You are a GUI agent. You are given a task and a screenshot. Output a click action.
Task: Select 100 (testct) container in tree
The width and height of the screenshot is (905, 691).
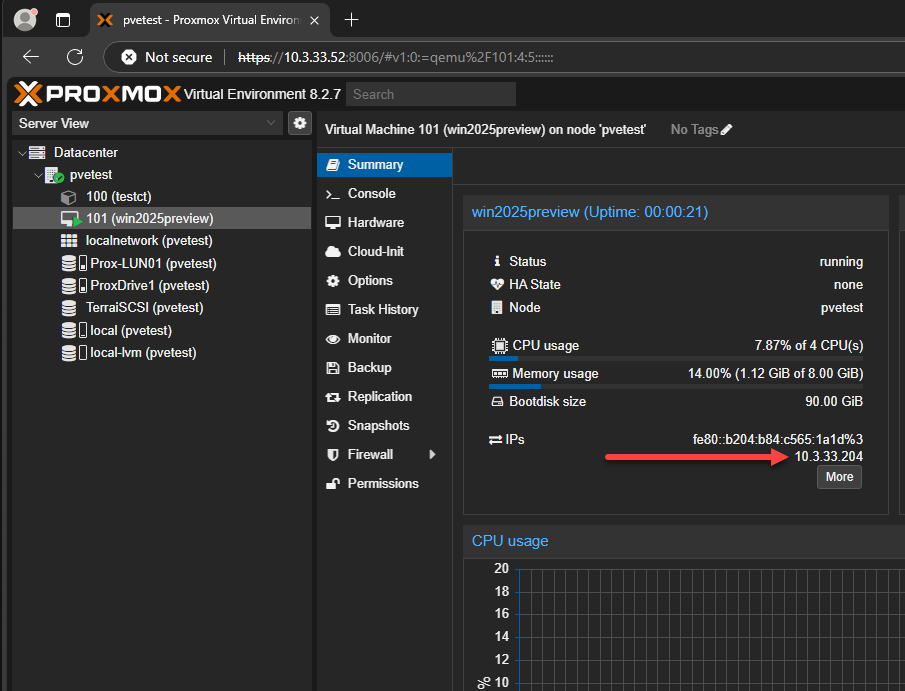[x=118, y=196]
